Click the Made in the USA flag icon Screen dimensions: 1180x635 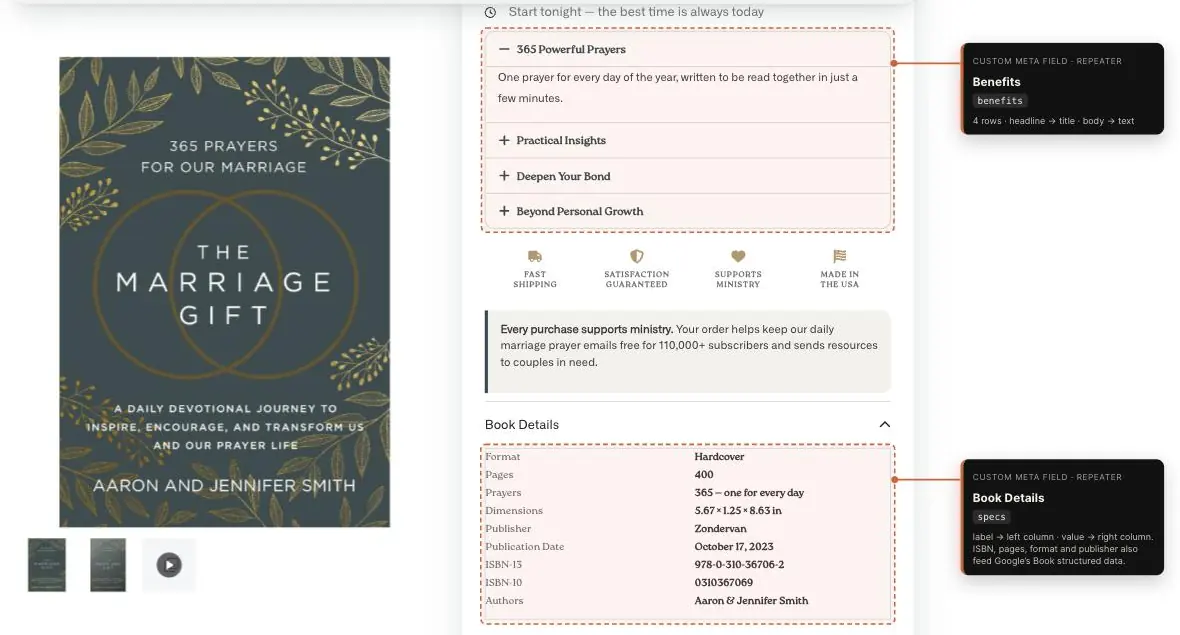[840, 257]
